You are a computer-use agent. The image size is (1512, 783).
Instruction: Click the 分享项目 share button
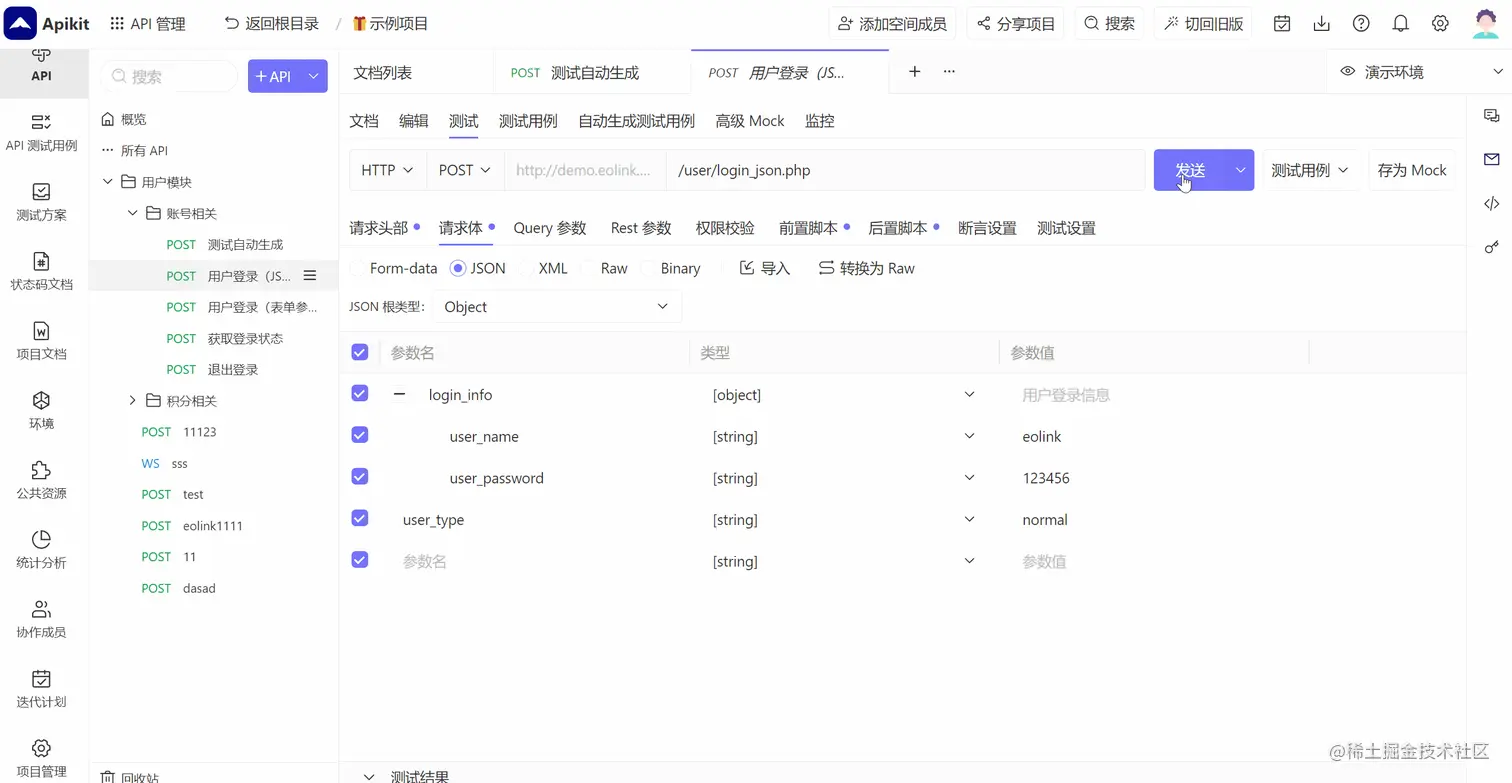[x=1016, y=23]
